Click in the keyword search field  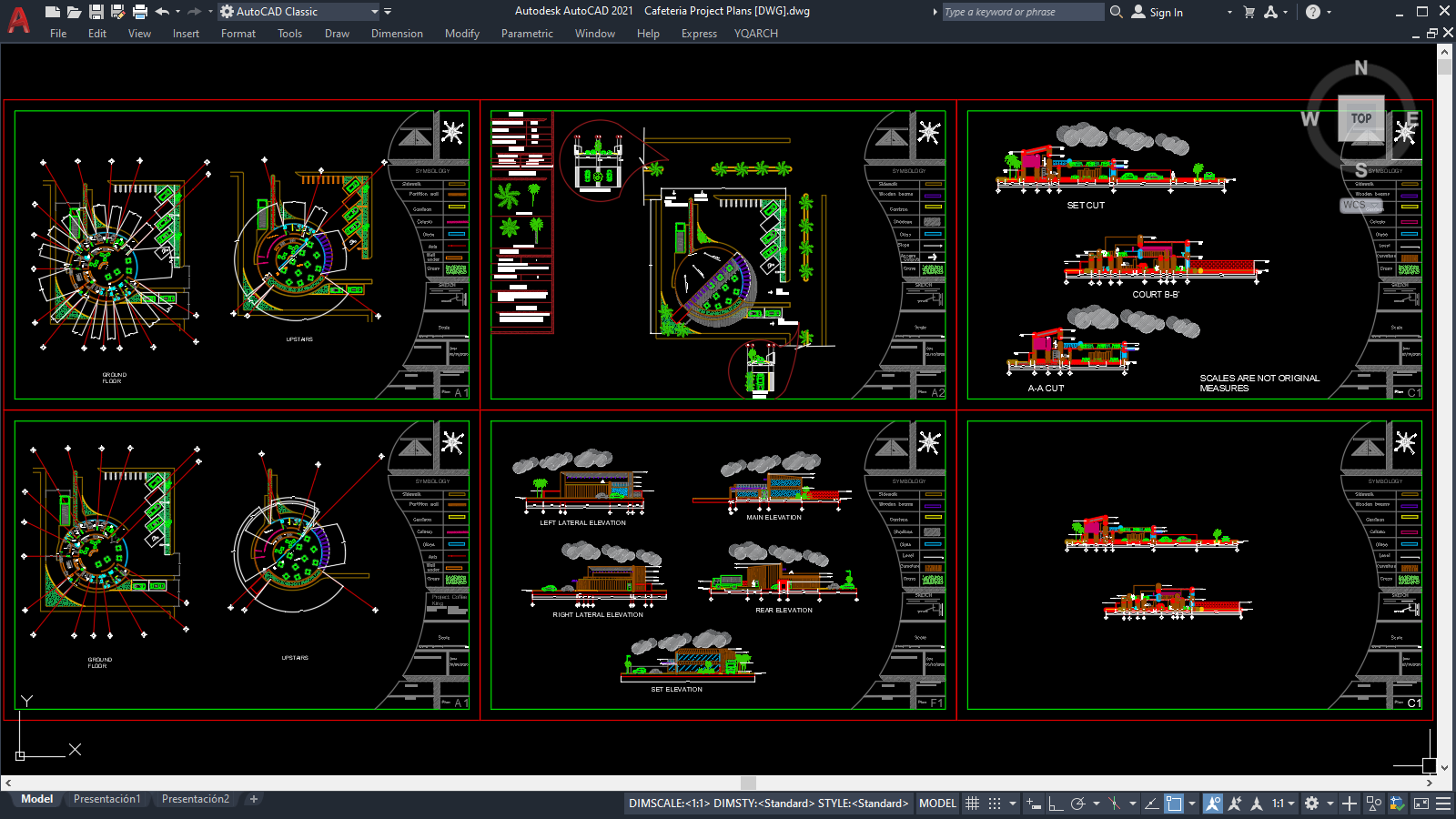tap(1019, 12)
